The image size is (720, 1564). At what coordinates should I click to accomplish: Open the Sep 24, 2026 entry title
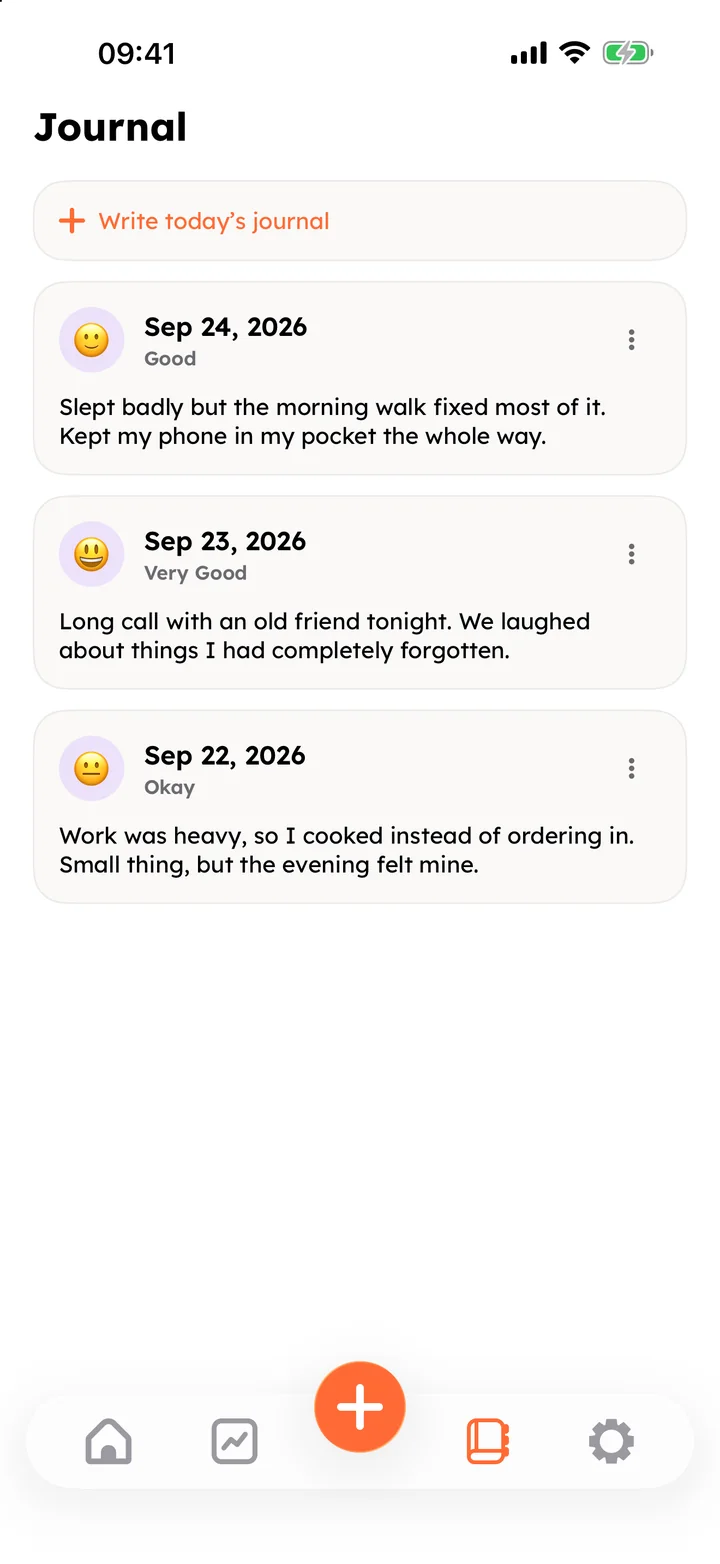(225, 327)
